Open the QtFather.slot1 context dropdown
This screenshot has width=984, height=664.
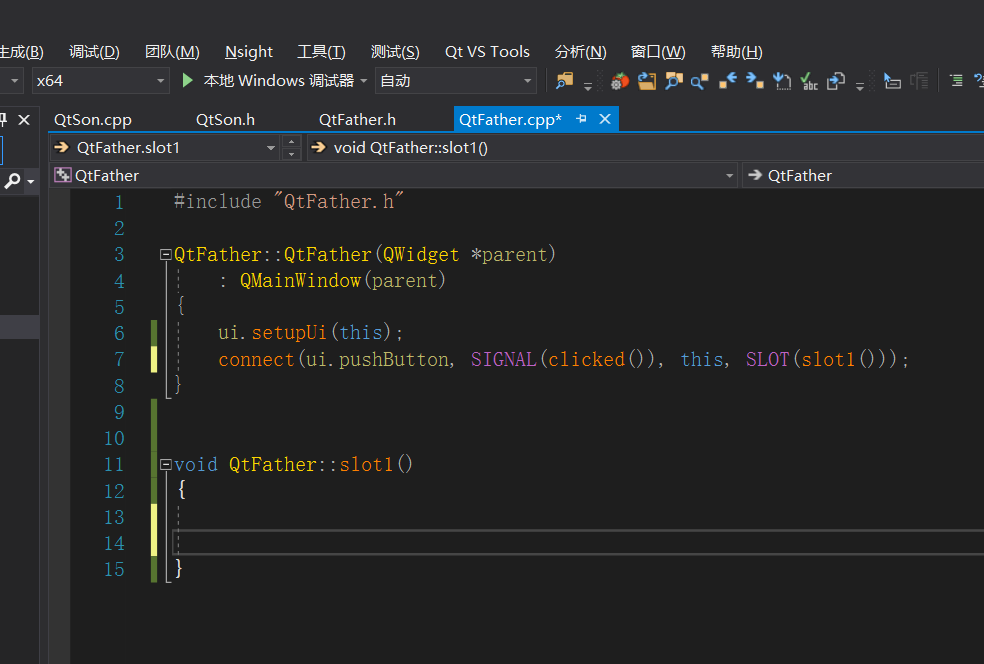270,148
